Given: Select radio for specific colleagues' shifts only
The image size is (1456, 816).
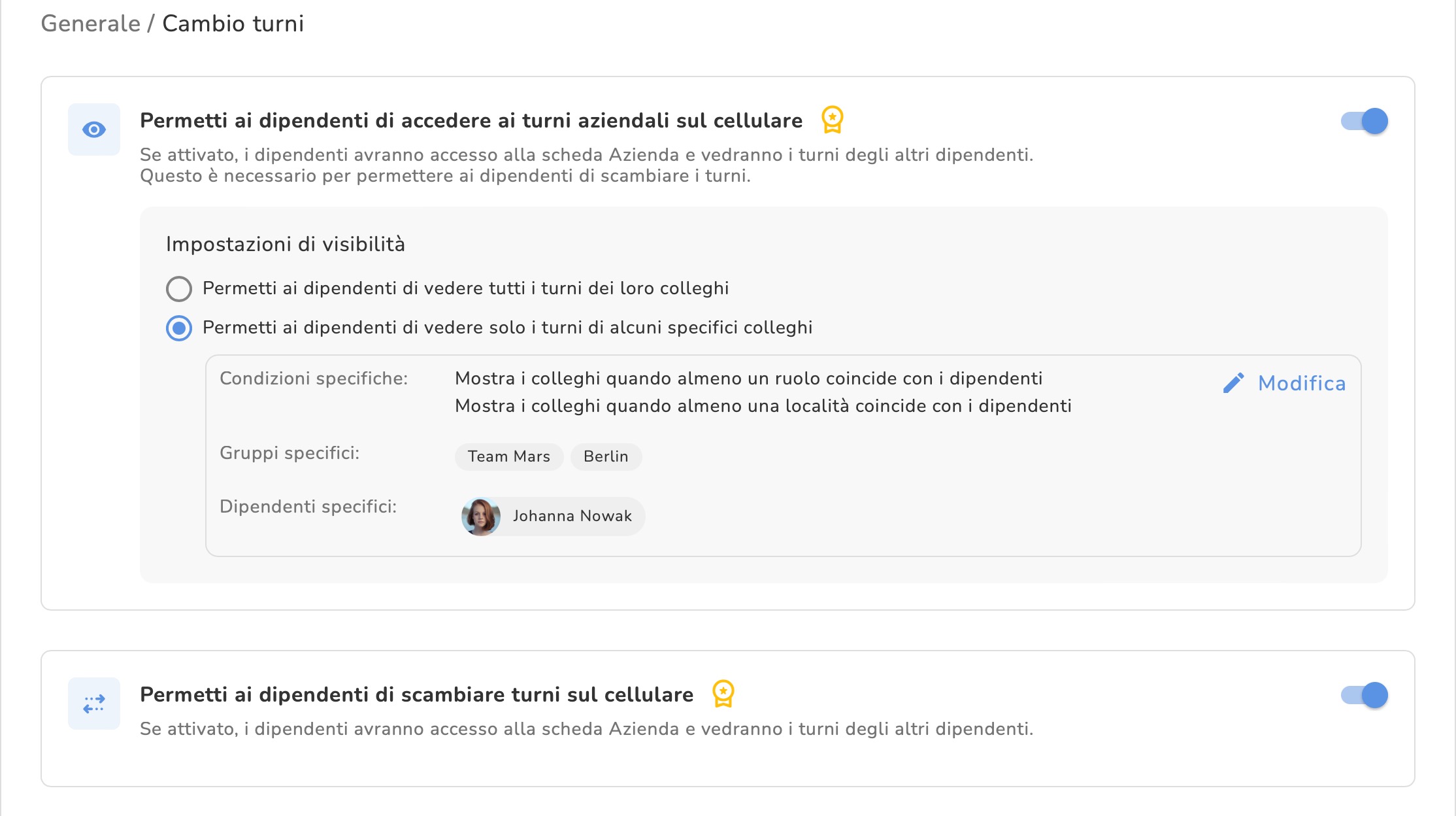Looking at the screenshot, I should click(179, 328).
